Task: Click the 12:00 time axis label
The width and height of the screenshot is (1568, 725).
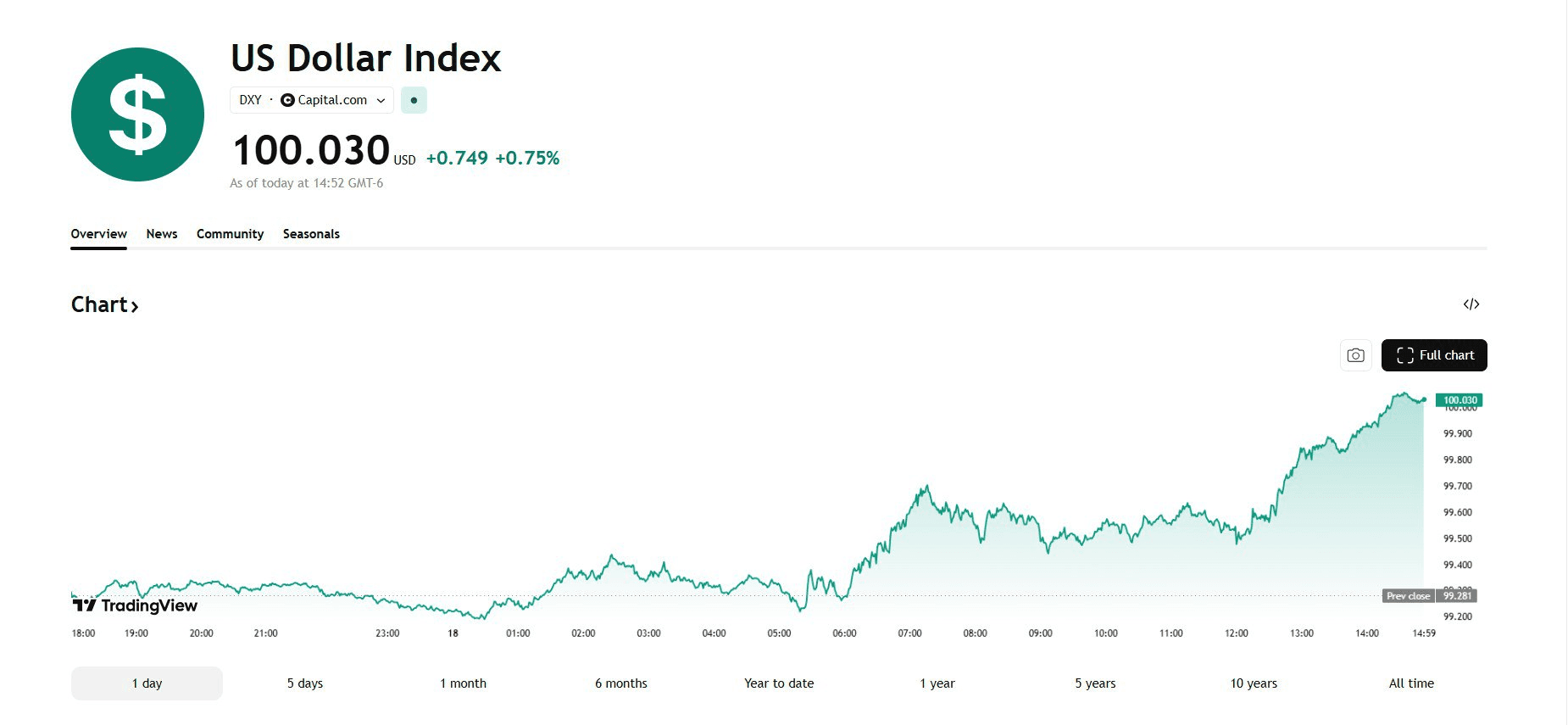Action: pos(1236,633)
